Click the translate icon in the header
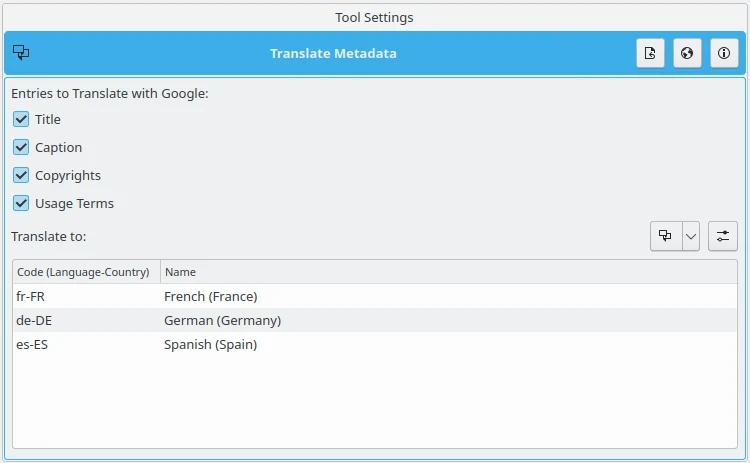Viewport: 750px width, 463px height. tap(21, 53)
